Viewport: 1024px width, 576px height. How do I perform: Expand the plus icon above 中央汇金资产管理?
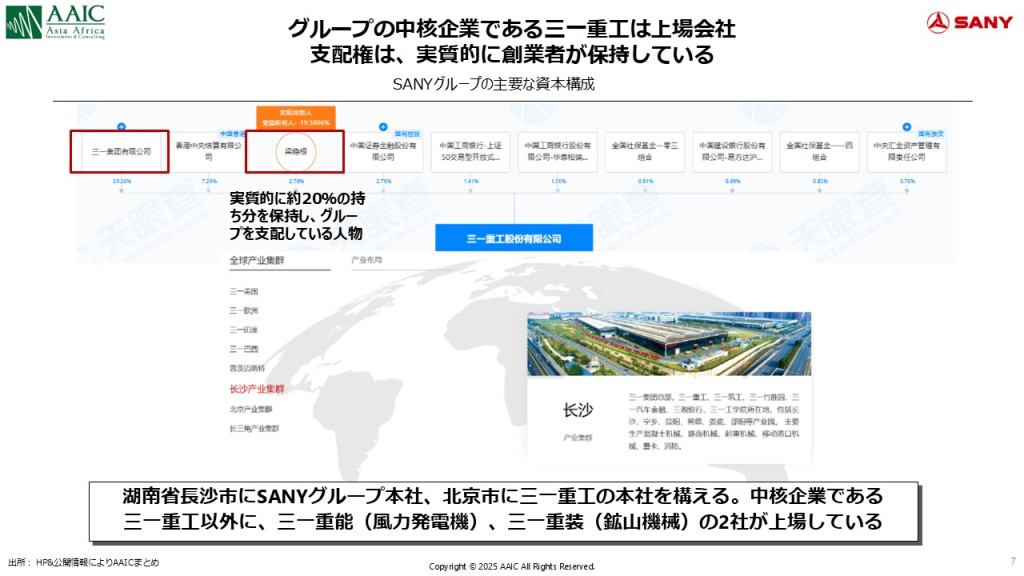pyautogui.click(x=907, y=127)
